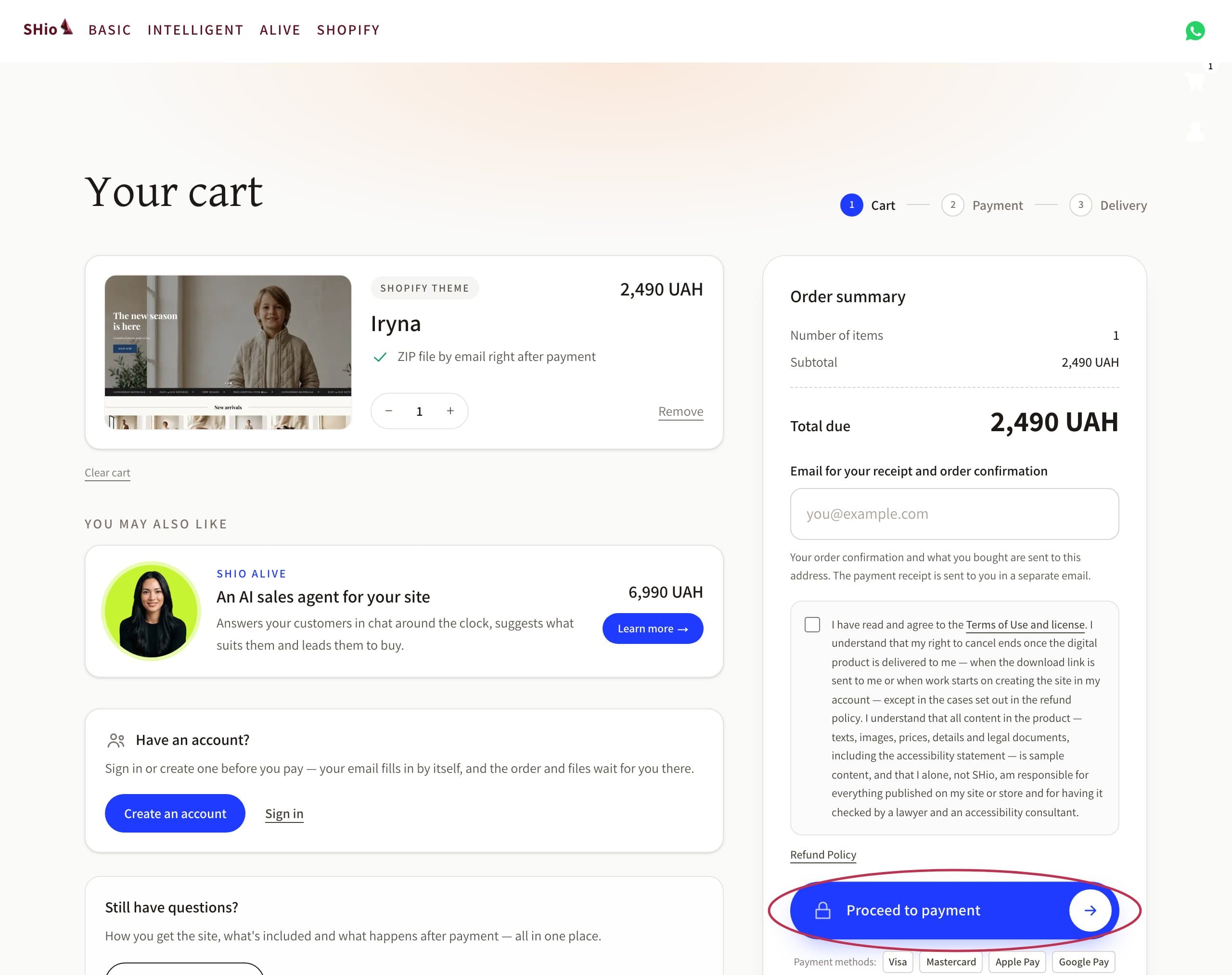The image size is (1232, 975).
Task: Click the Total due 2,490 UAH amount
Action: pos(1054,423)
